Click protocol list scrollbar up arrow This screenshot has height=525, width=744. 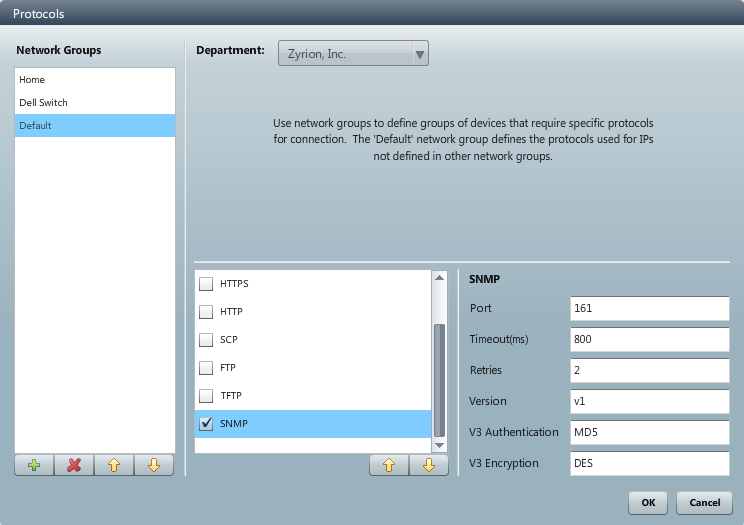(x=439, y=277)
